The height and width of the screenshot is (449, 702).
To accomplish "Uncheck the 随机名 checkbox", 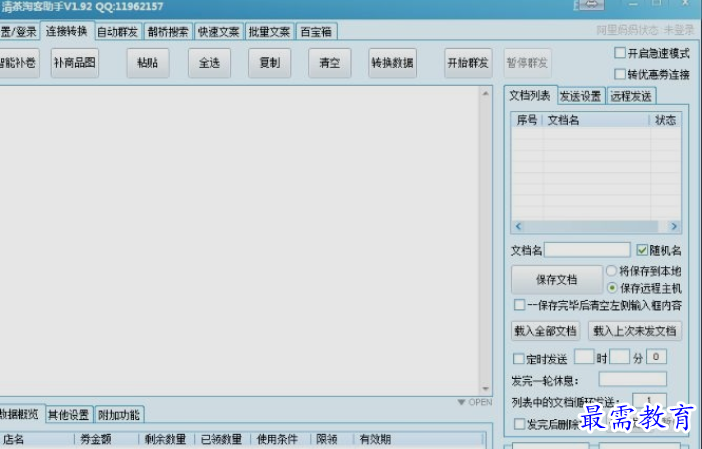I will [x=642, y=250].
